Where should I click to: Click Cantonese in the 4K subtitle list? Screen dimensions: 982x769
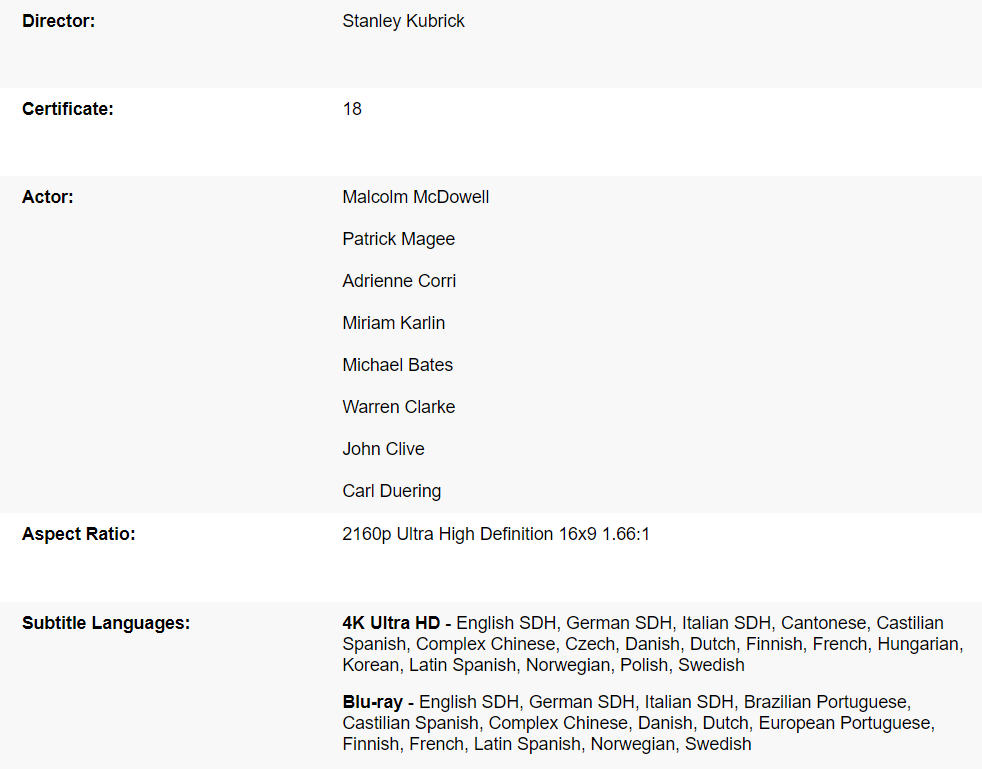pyautogui.click(x=823, y=623)
